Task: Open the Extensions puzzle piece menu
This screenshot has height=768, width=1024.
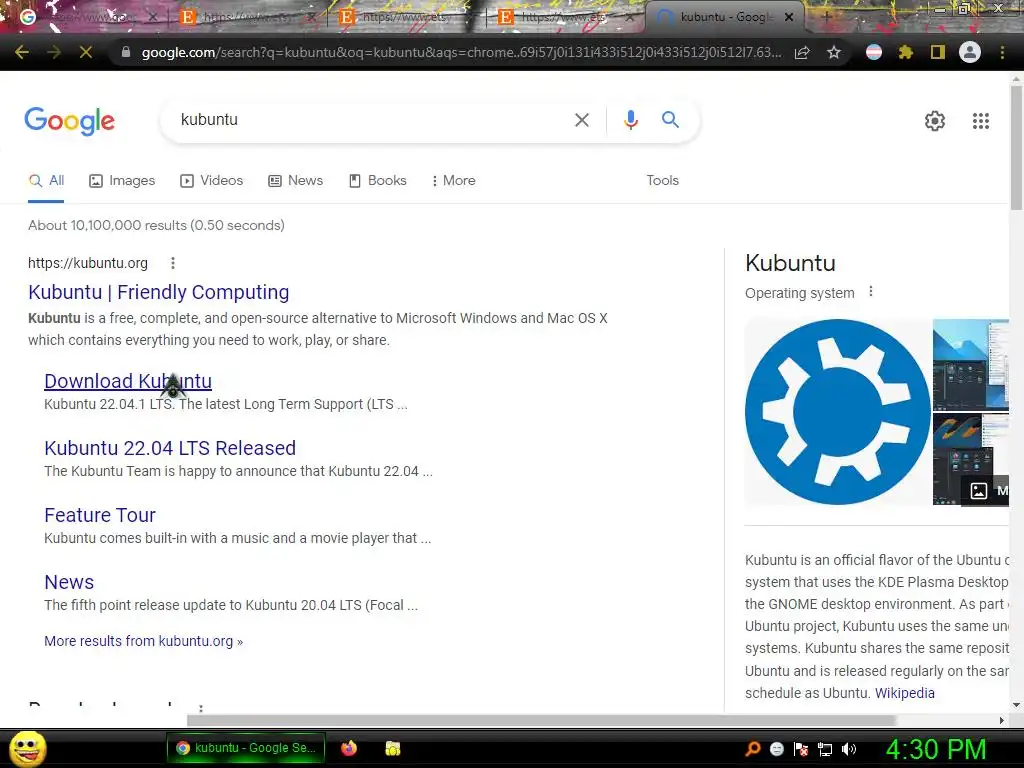Action: pyautogui.click(x=905, y=52)
